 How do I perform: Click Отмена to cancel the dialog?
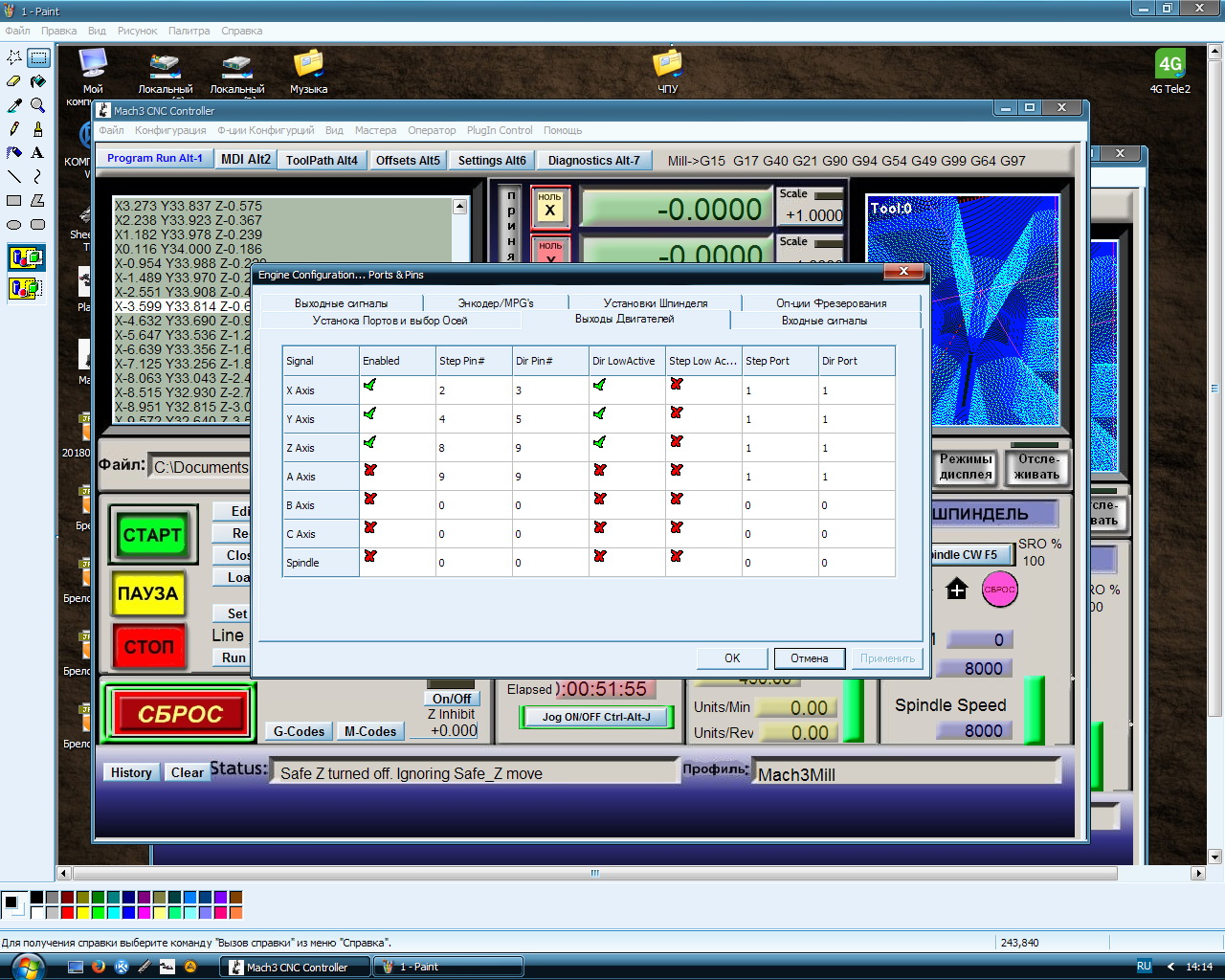pyautogui.click(x=810, y=658)
